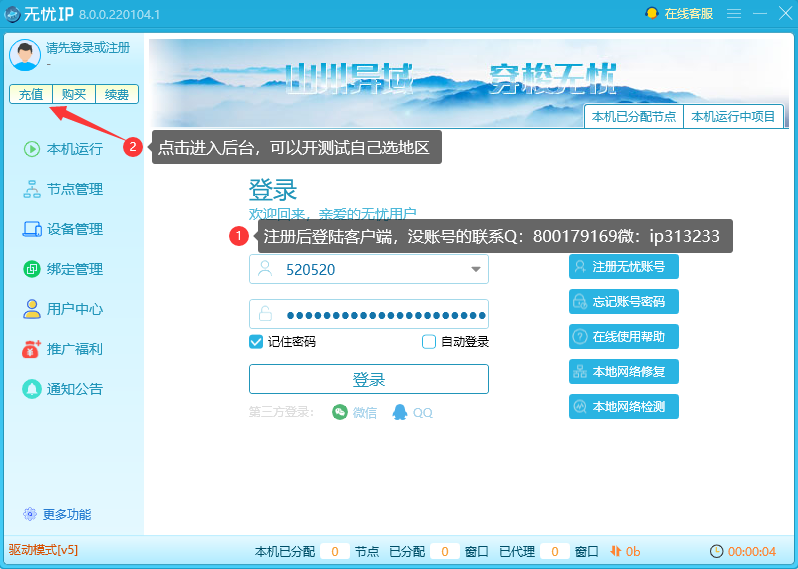Screen dimensions: 798x569
Task: Minimize the 无忧IP window
Action: pyautogui.click(x=760, y=14)
